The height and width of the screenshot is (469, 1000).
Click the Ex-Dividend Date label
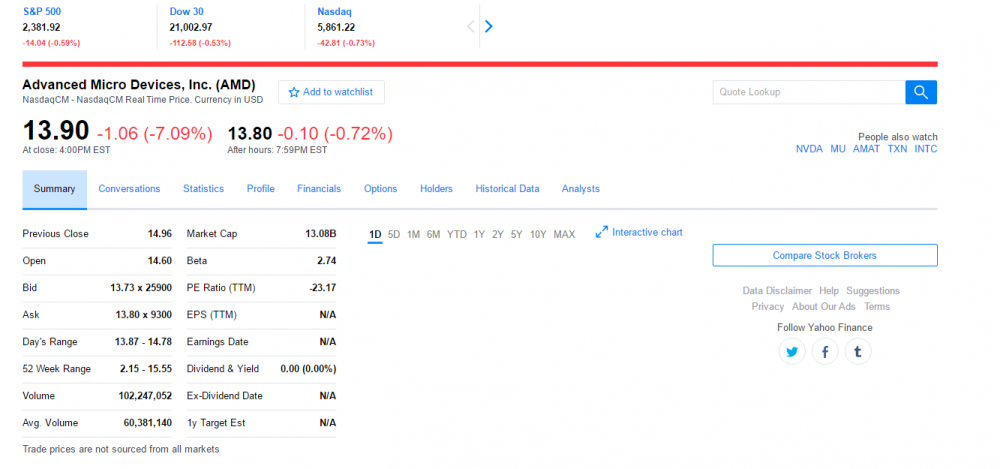pyautogui.click(x=224, y=396)
